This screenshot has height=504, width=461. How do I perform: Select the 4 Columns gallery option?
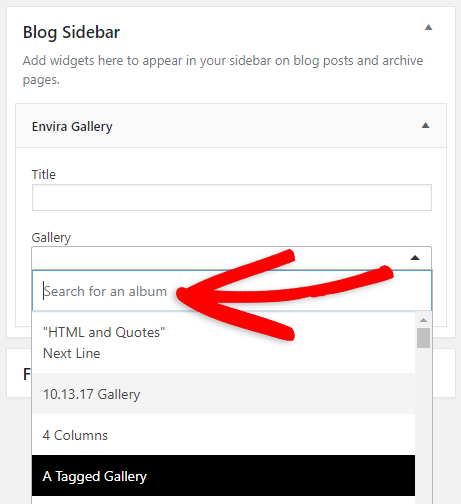point(224,435)
